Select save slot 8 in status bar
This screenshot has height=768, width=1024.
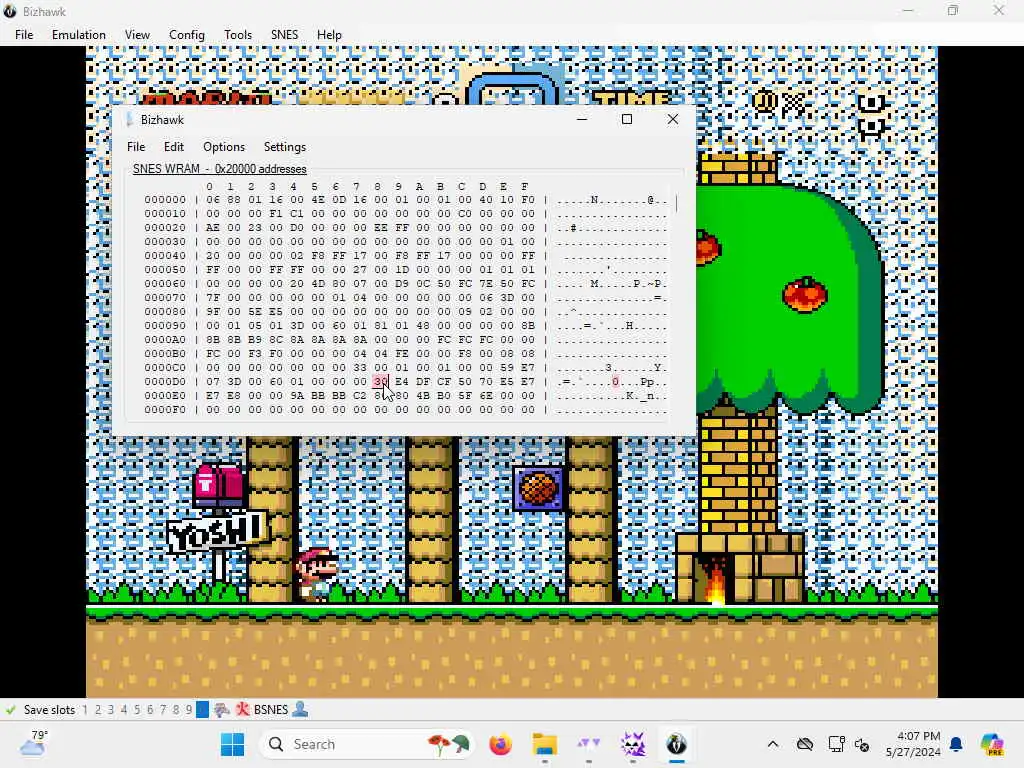[x=176, y=710]
